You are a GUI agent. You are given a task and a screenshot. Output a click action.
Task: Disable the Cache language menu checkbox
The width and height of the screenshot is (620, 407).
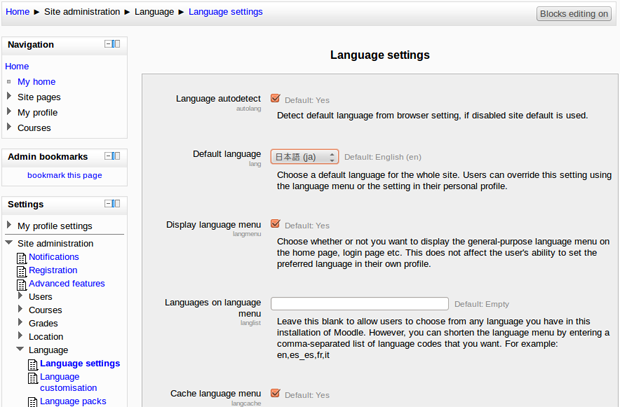point(275,393)
